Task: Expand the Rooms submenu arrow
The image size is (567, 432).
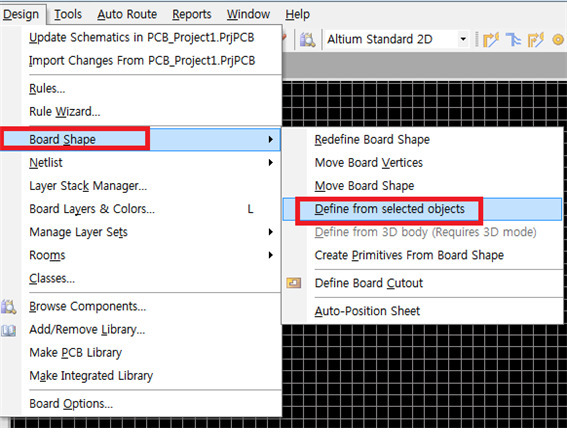Action: pyautogui.click(x=270, y=255)
